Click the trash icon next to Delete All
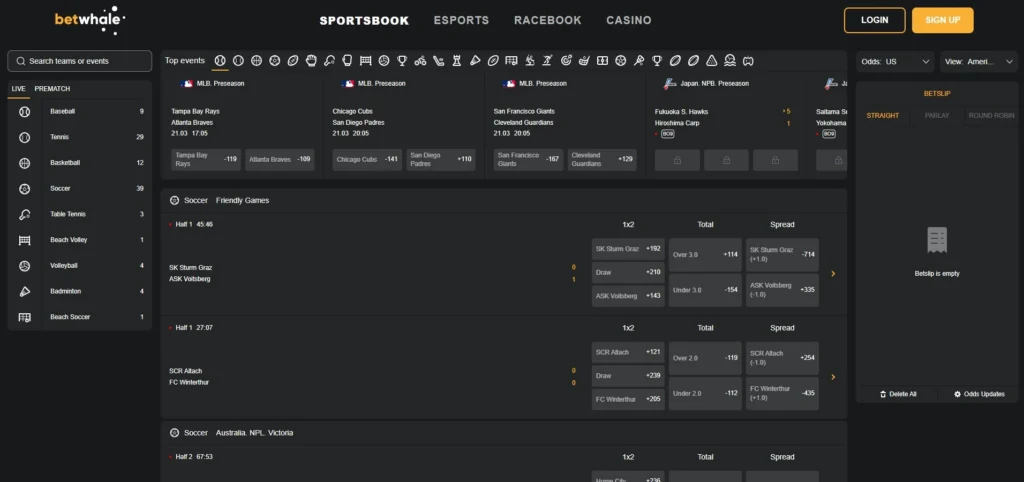Screen dimensions: 1024x482 [883, 394]
